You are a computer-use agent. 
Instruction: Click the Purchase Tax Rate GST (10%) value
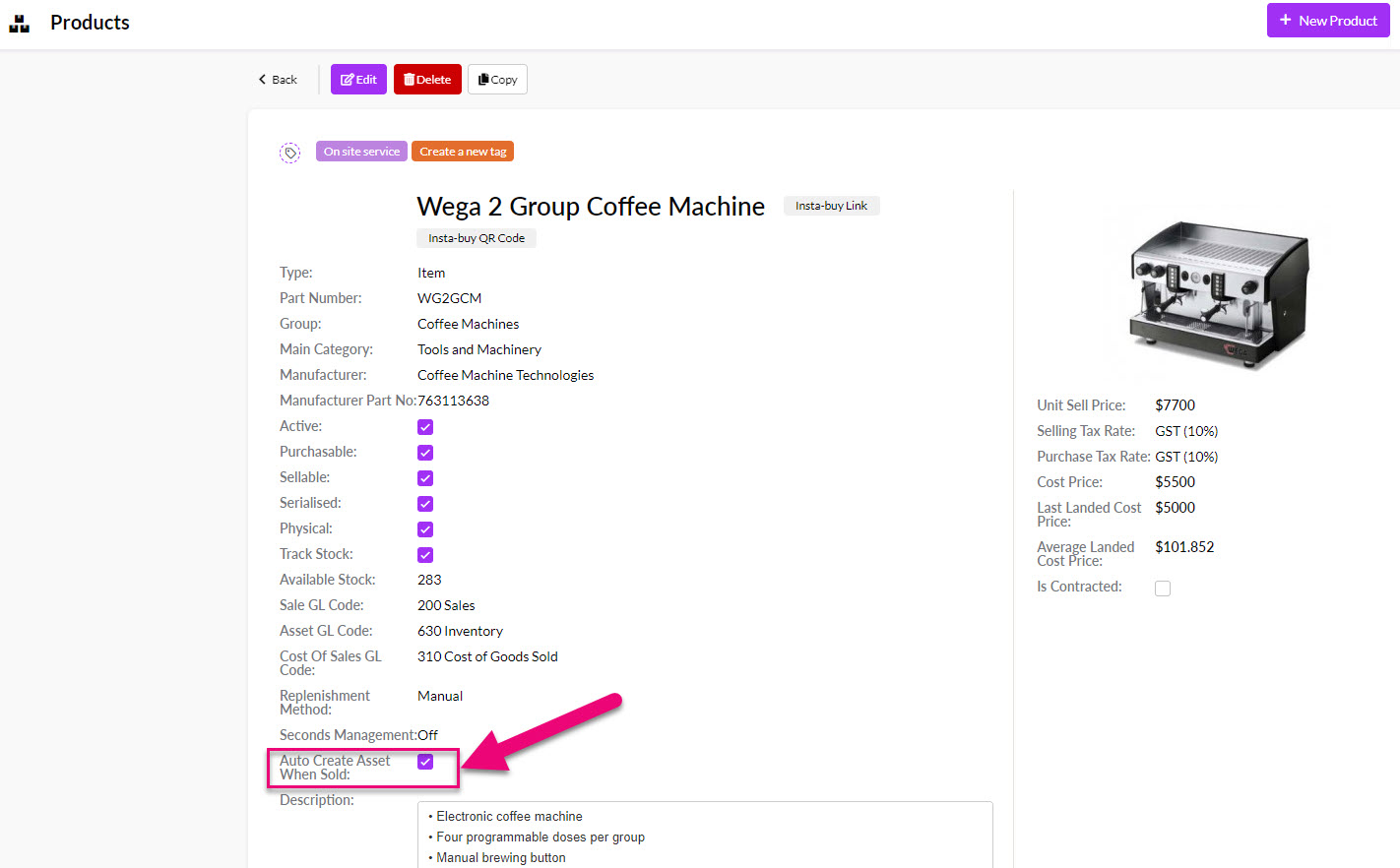click(x=1186, y=457)
